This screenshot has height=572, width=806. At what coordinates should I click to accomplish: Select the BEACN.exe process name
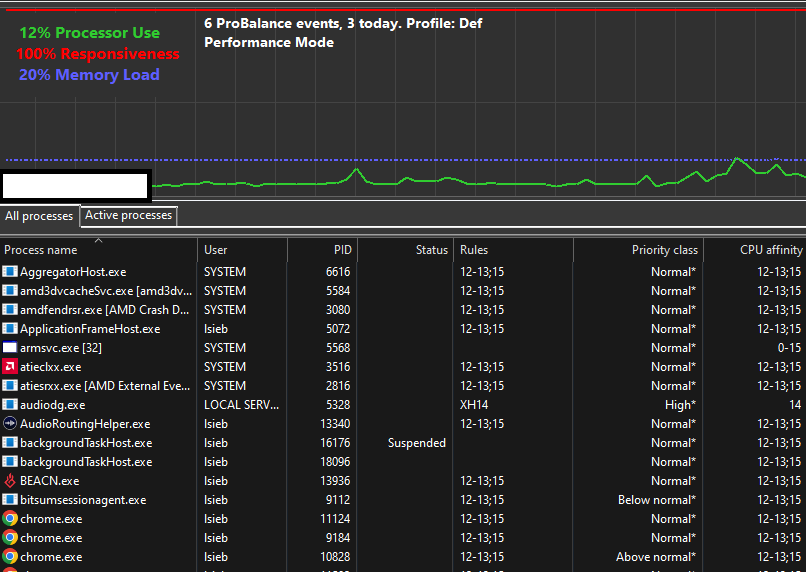pyautogui.click(x=49, y=481)
